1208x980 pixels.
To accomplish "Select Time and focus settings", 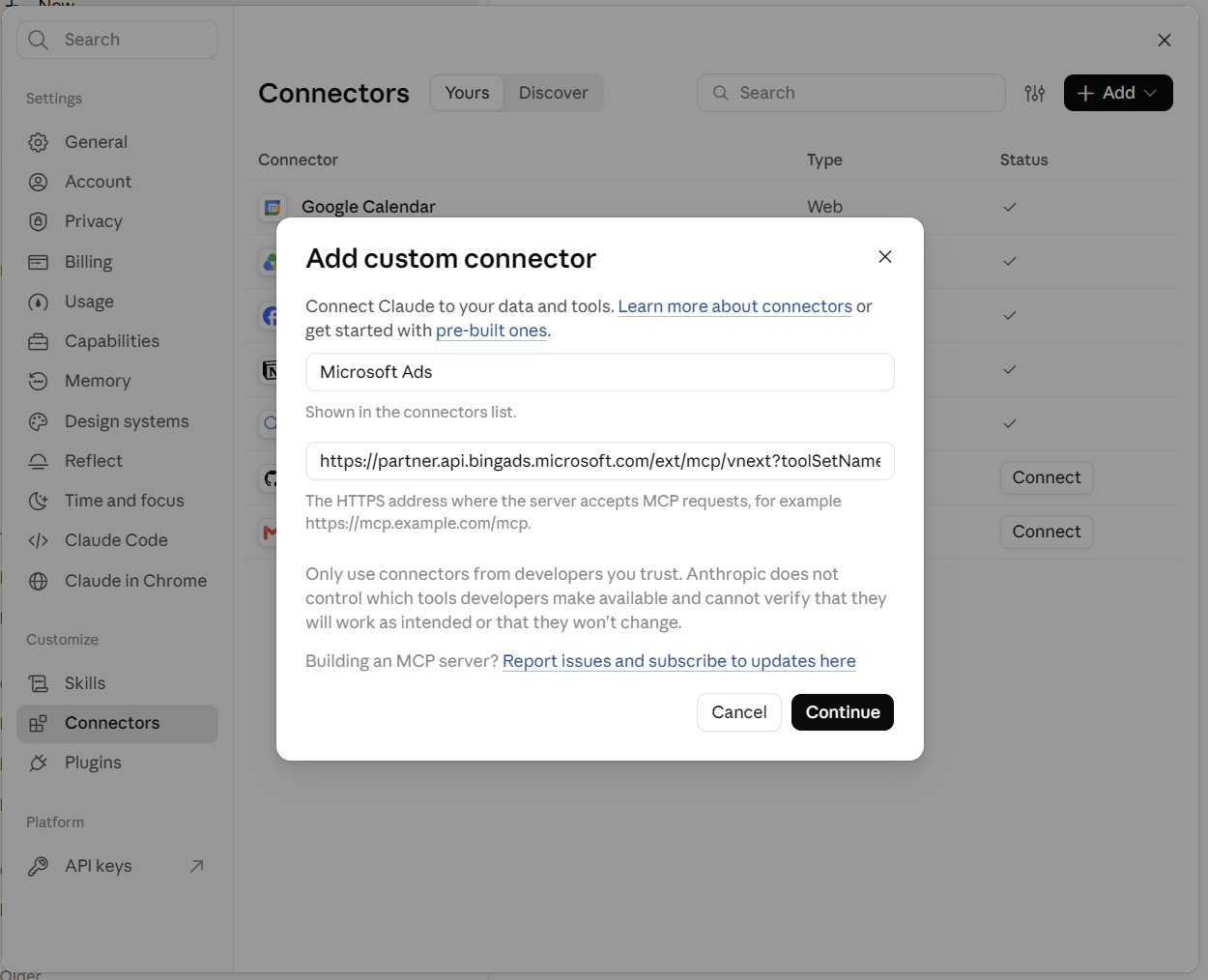I will [x=117, y=501].
